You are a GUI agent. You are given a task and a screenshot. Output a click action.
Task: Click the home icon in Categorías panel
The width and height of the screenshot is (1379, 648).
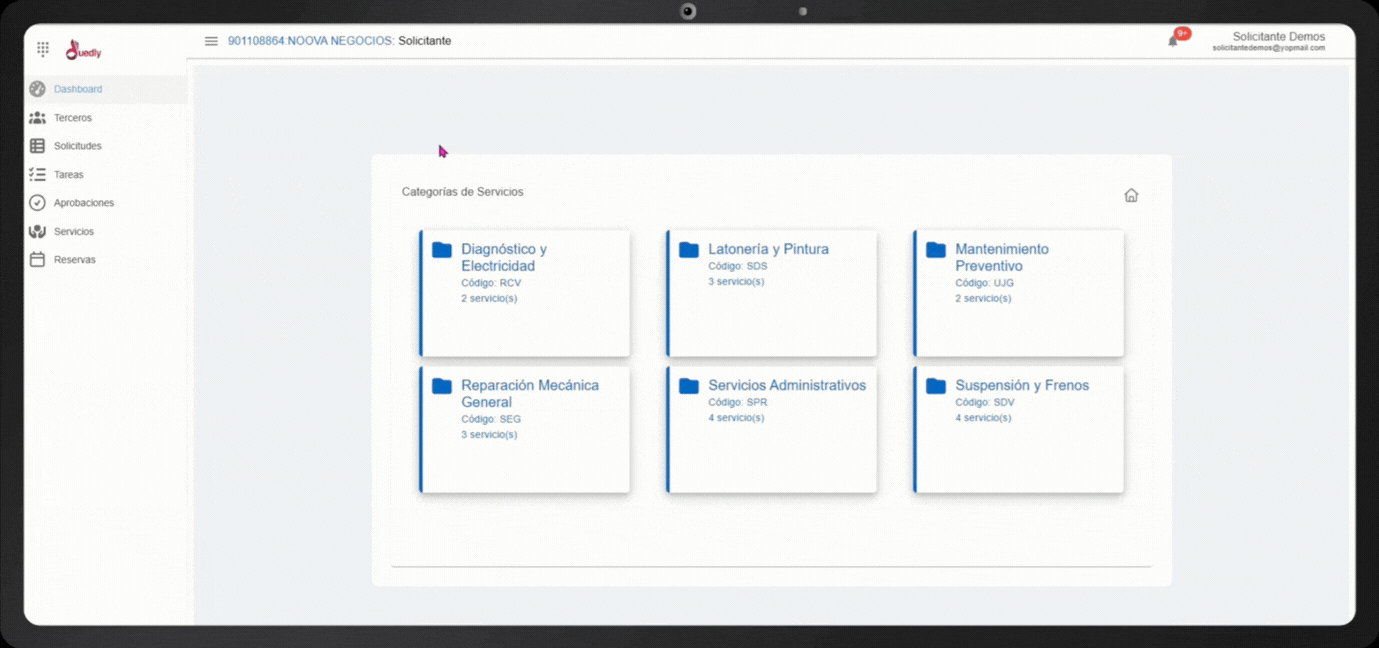(x=1131, y=195)
